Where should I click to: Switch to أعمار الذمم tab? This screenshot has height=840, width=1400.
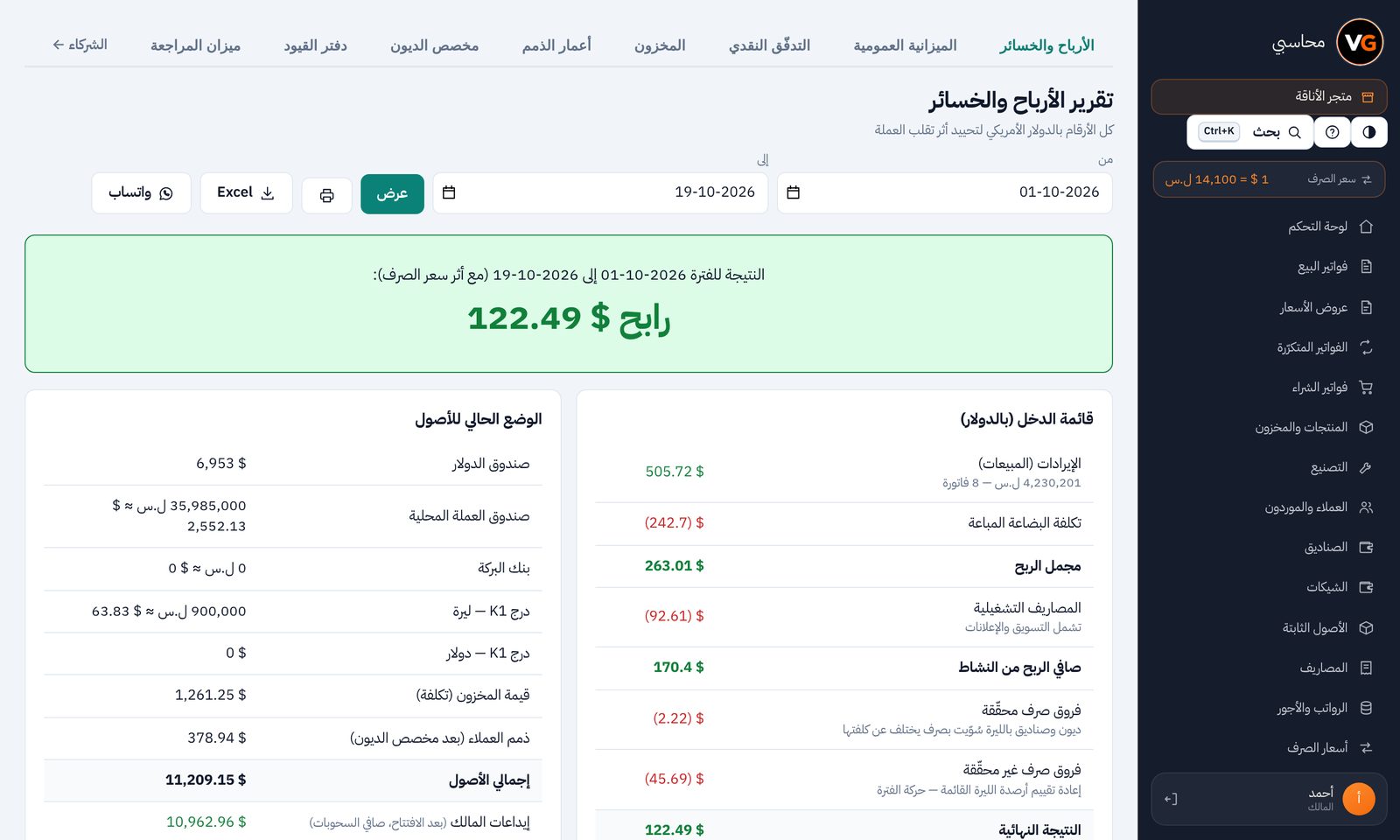point(556,45)
